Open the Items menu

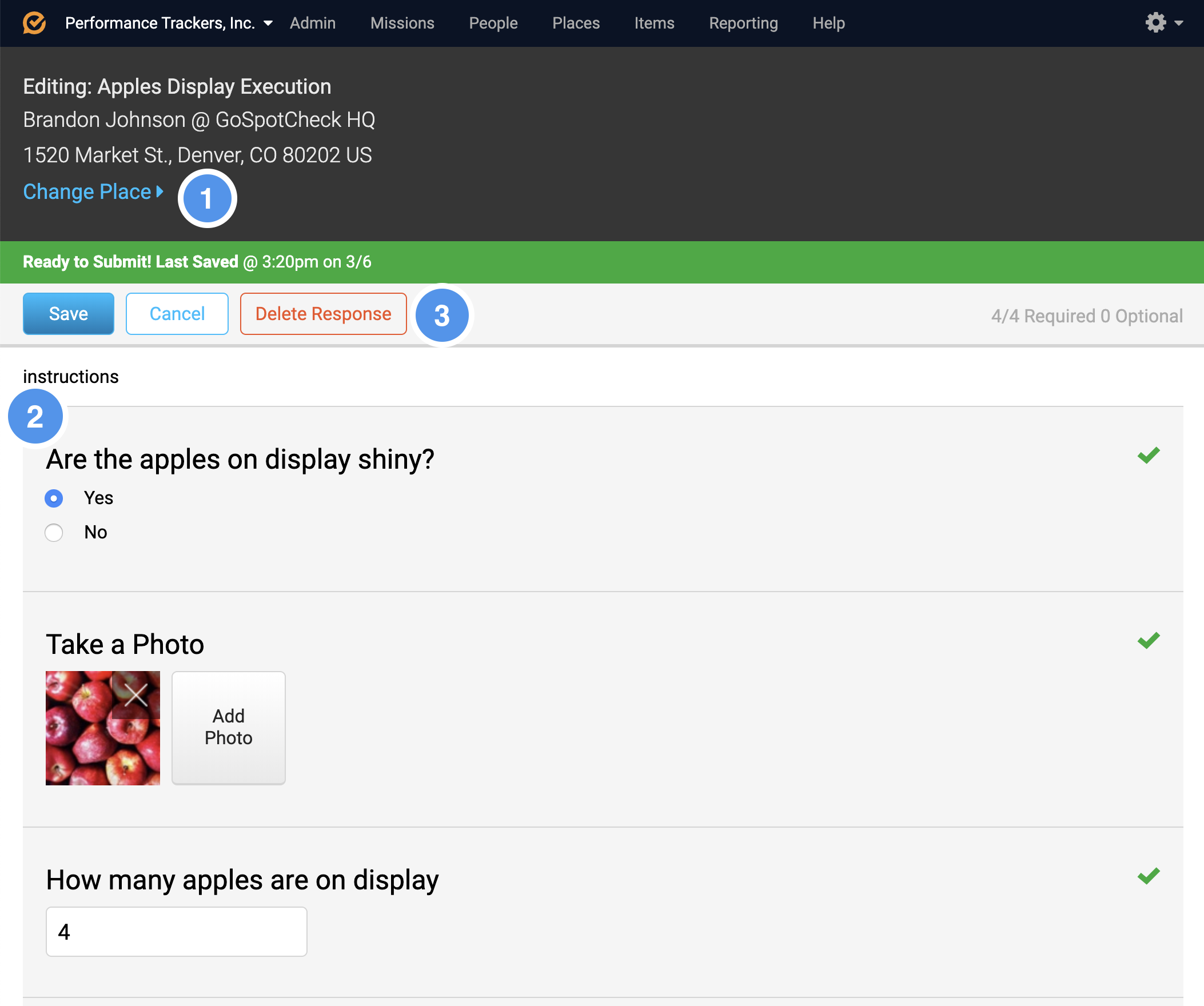[654, 23]
